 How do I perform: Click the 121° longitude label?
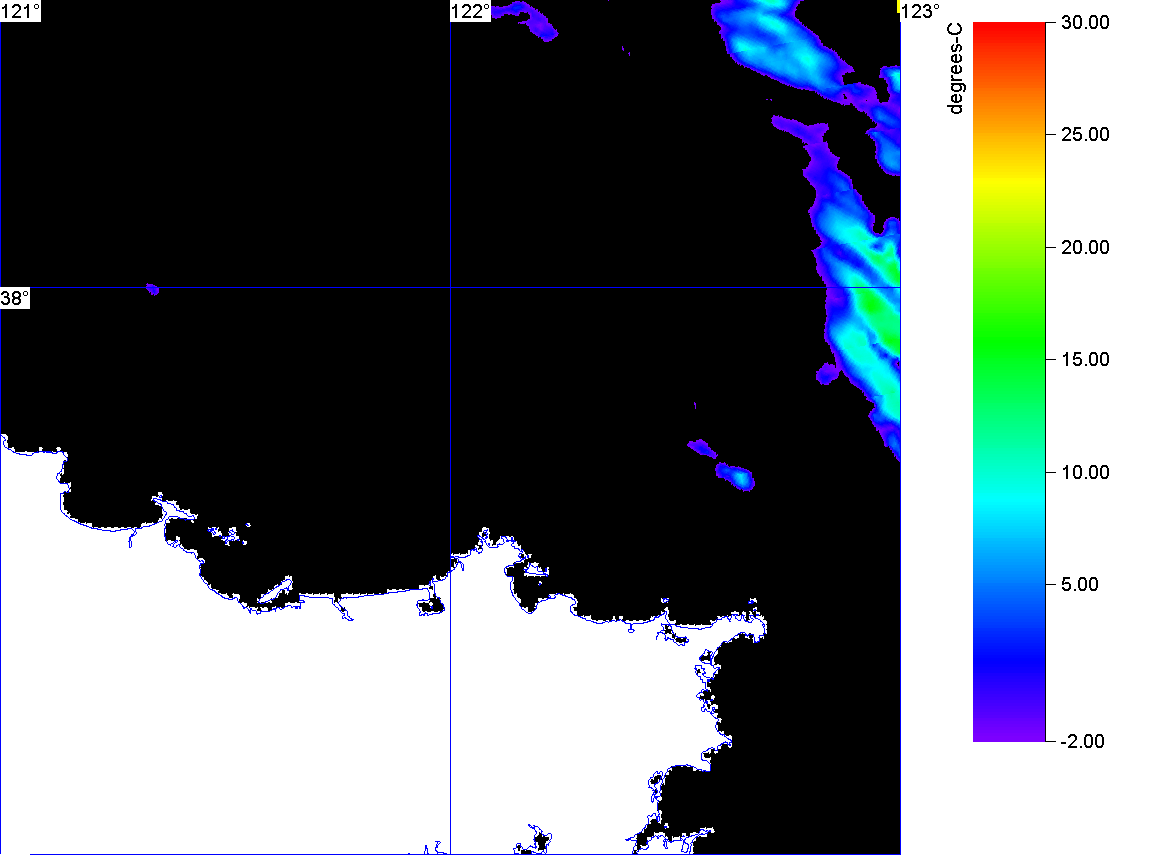[20, 11]
